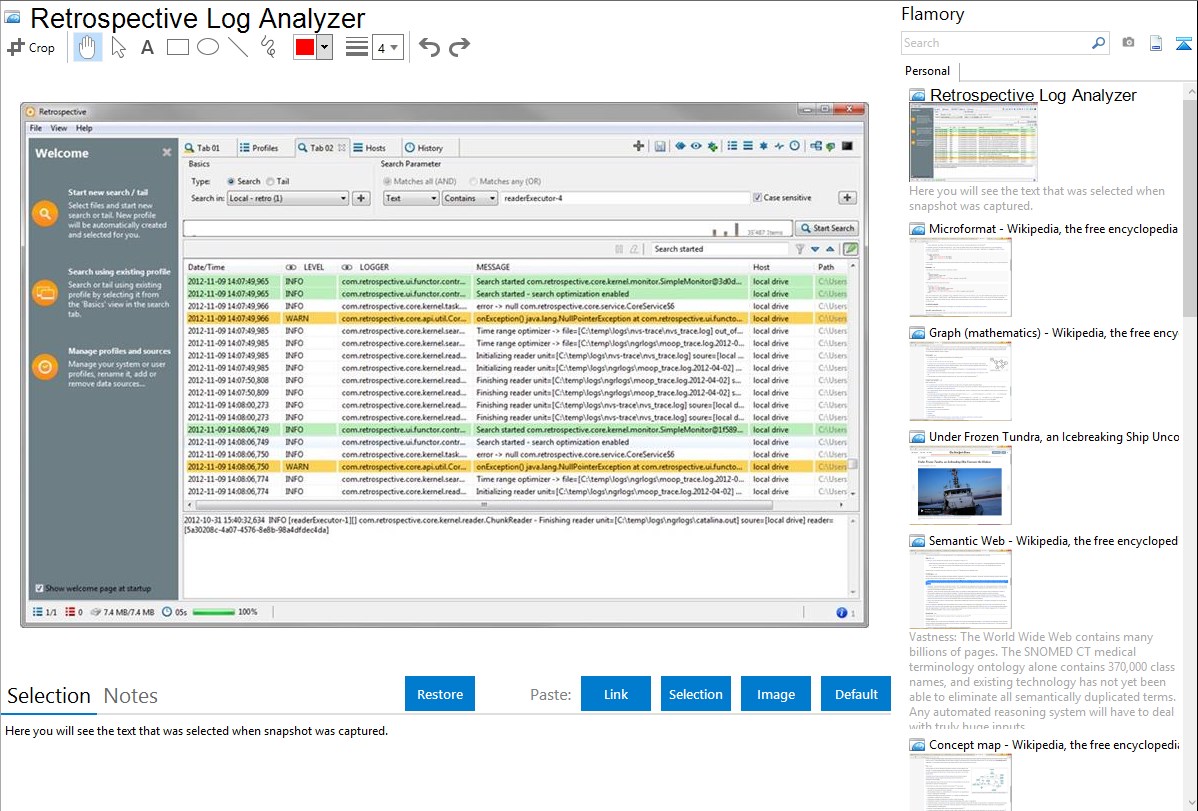
Task: Open the Semantic Web snapshot thumbnail
Action: coord(960,589)
